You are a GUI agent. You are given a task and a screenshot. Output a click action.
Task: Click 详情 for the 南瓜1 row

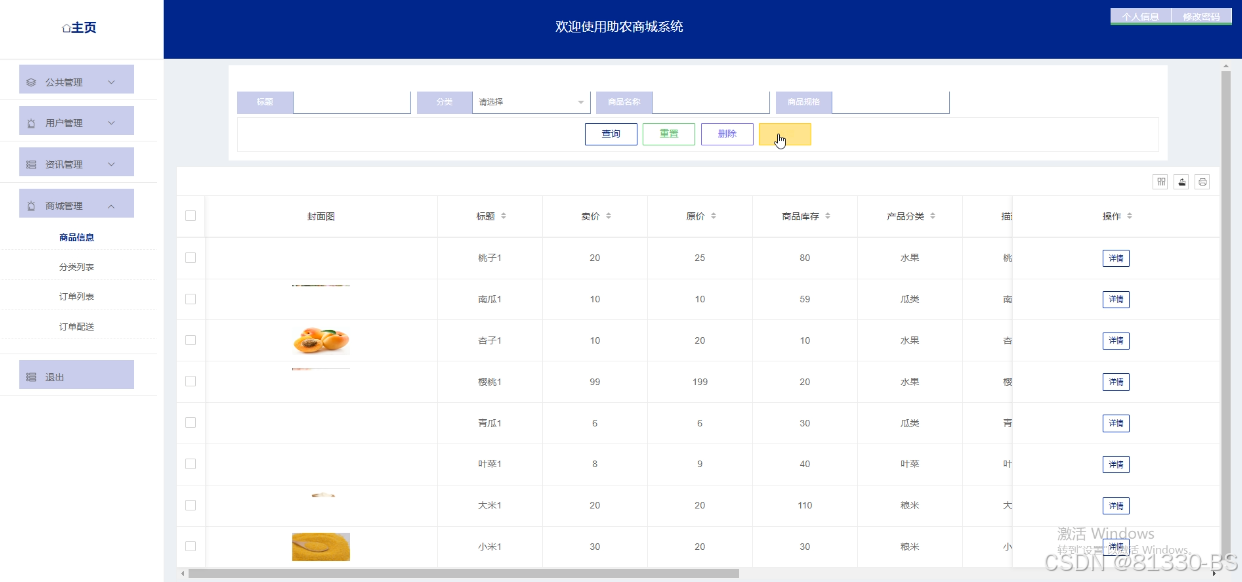[1116, 300]
